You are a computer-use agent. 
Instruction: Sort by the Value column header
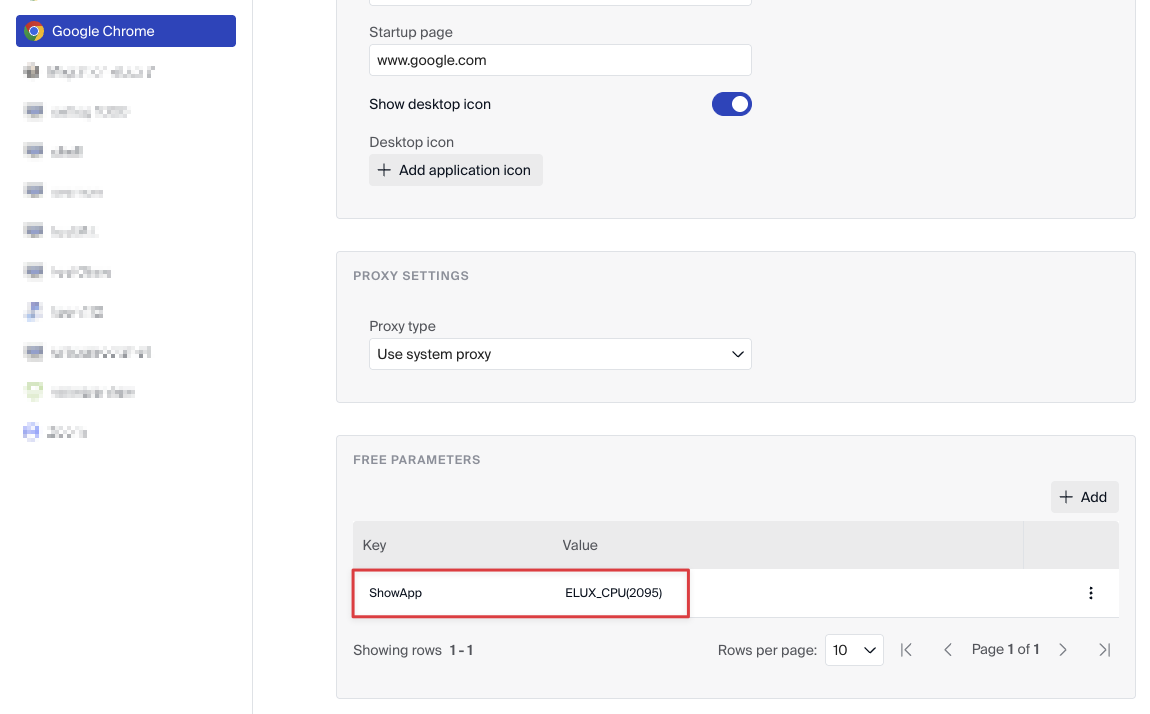coord(580,545)
